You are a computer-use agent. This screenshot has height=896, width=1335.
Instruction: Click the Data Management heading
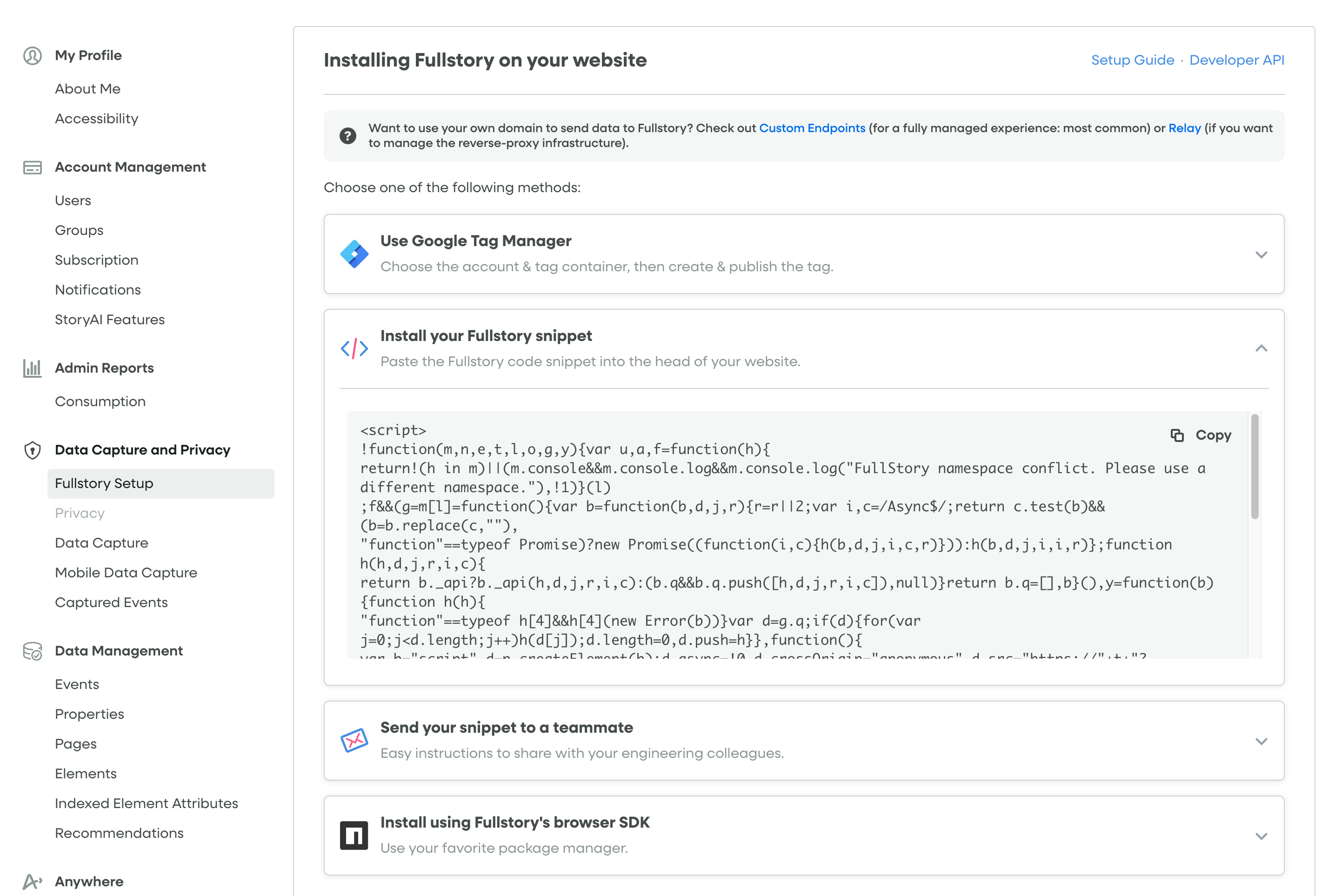119,651
